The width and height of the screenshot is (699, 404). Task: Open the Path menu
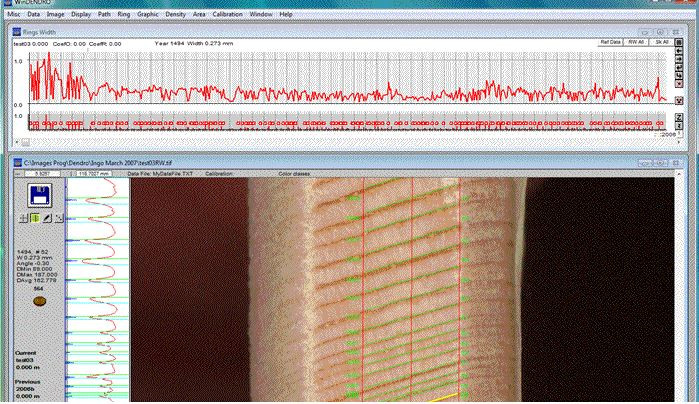click(x=104, y=14)
